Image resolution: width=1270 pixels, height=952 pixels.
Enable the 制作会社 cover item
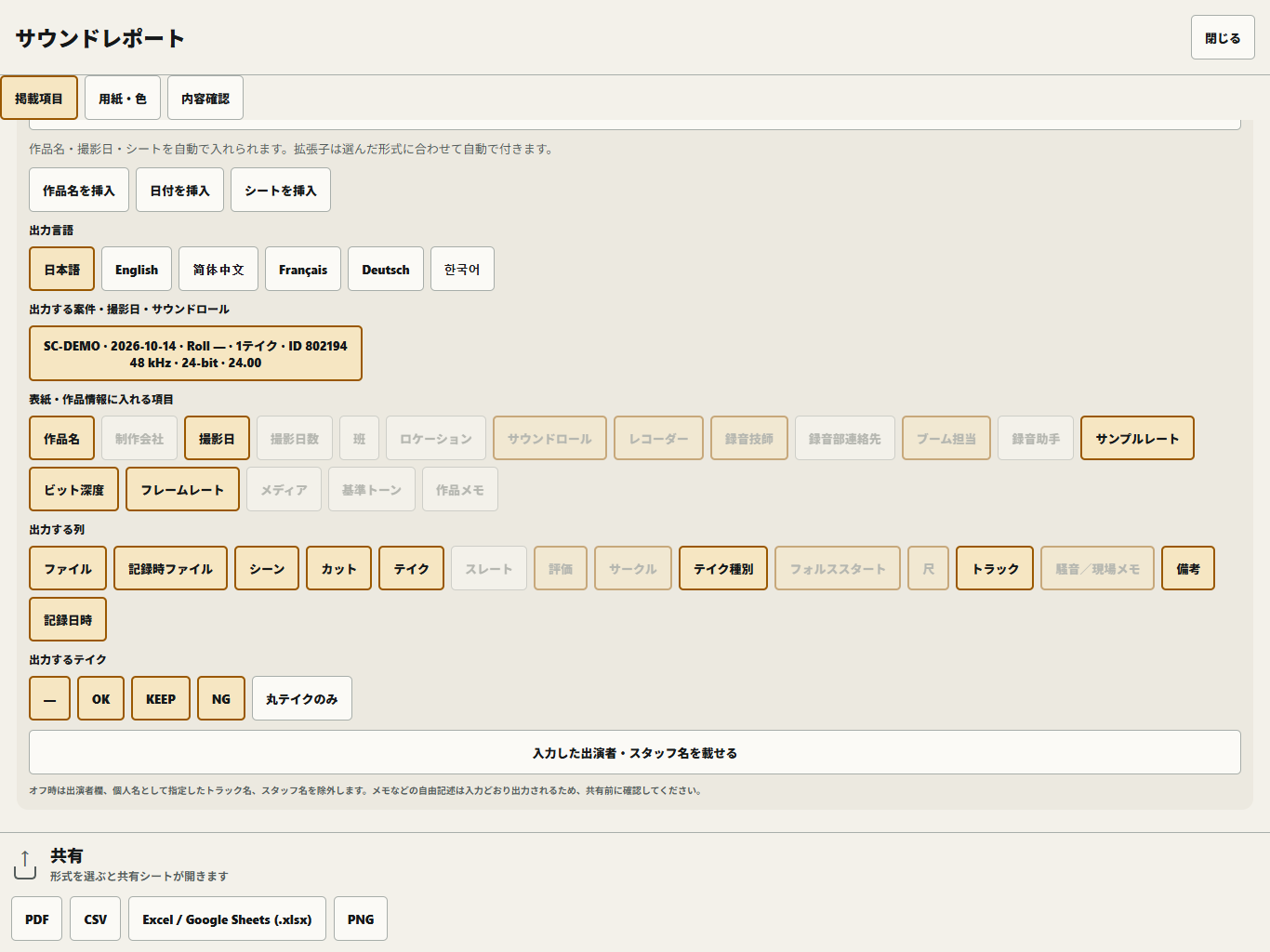(x=139, y=438)
